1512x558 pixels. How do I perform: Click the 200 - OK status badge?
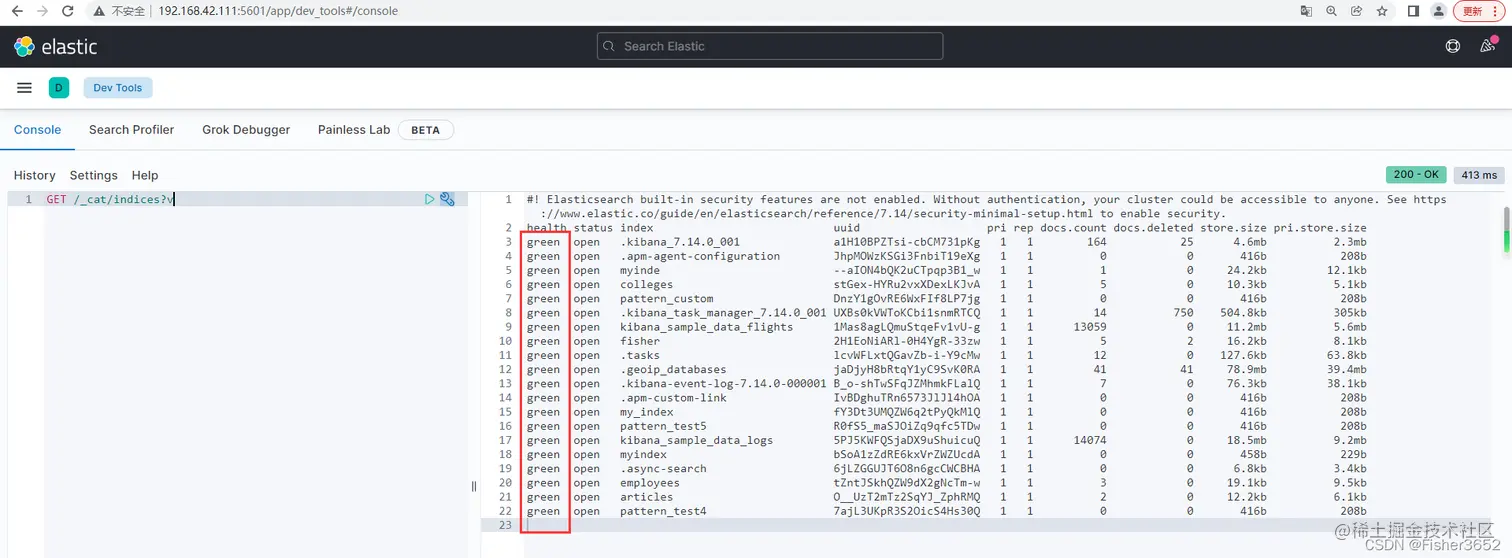click(1416, 174)
